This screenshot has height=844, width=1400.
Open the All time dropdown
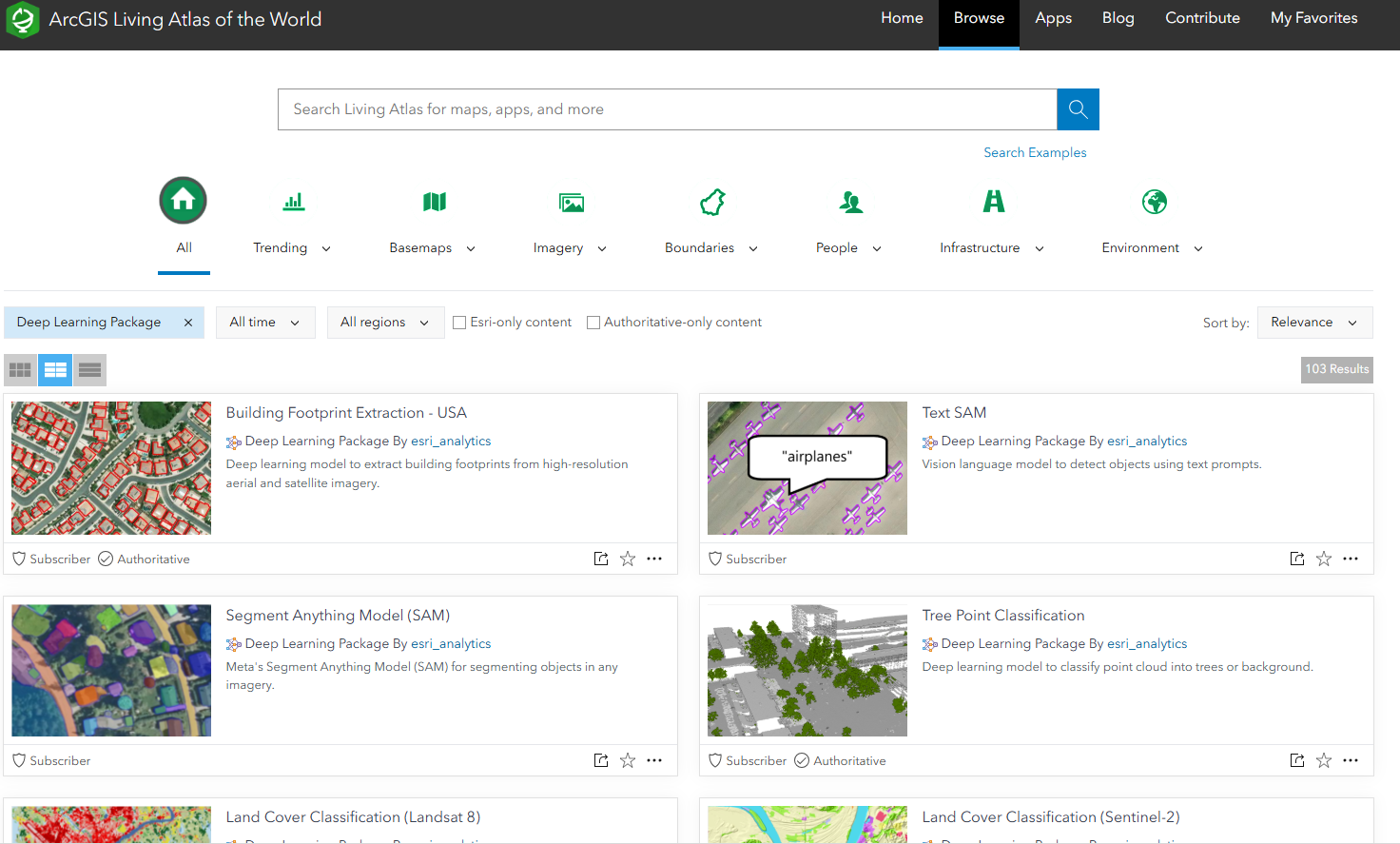264,322
